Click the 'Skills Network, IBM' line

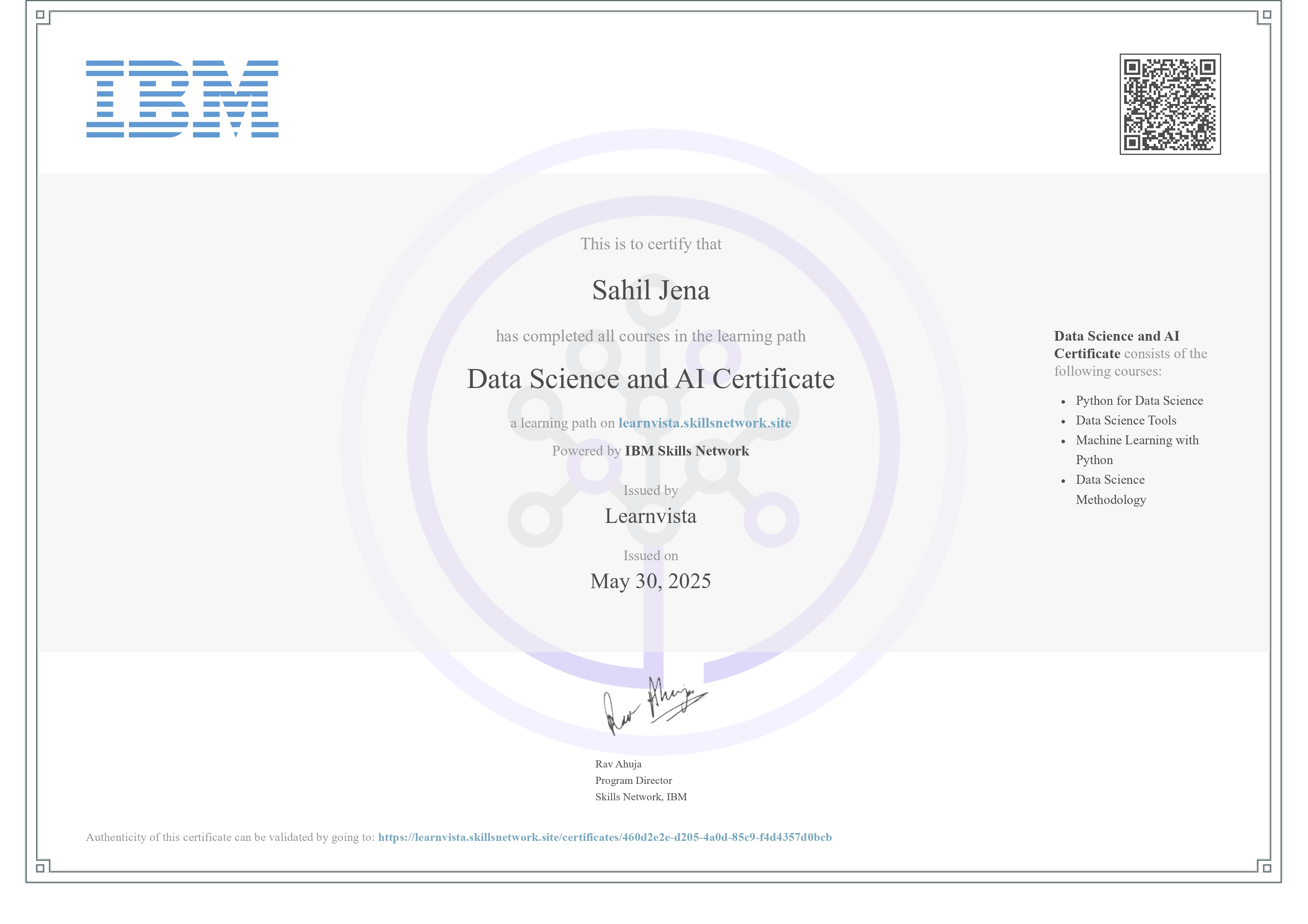[641, 797]
